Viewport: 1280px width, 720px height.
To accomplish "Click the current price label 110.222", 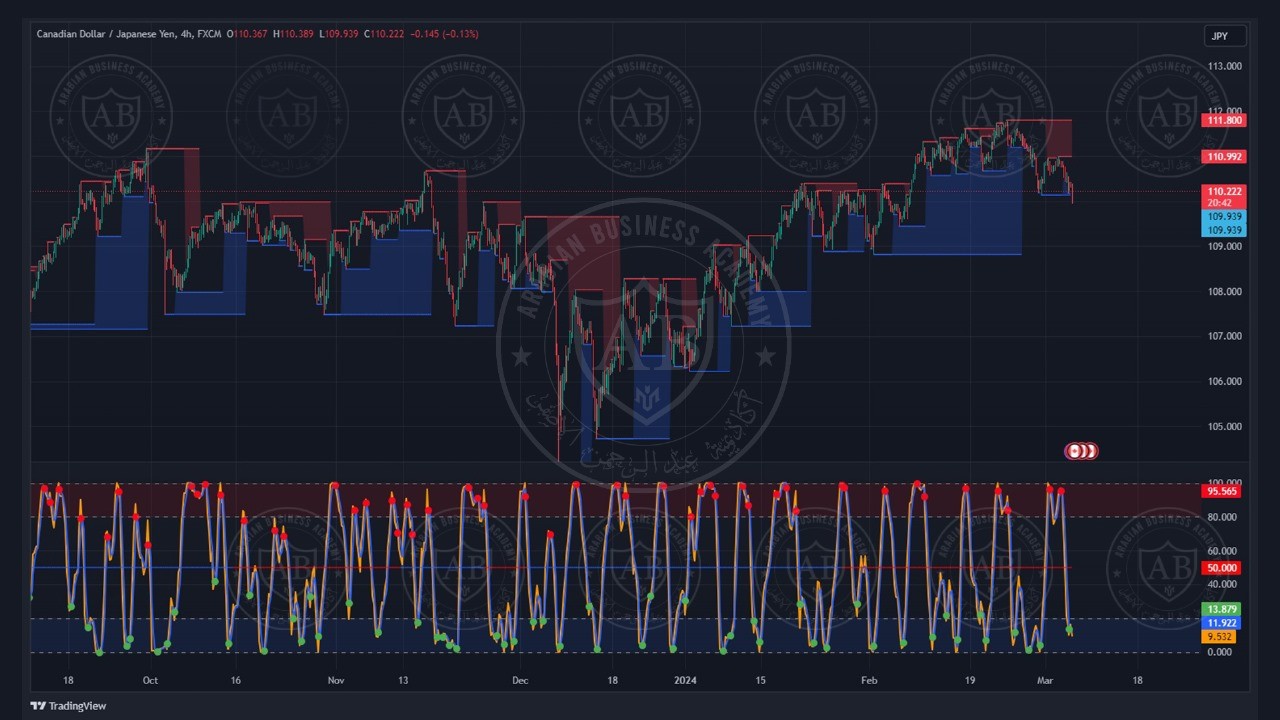I will point(1223,191).
